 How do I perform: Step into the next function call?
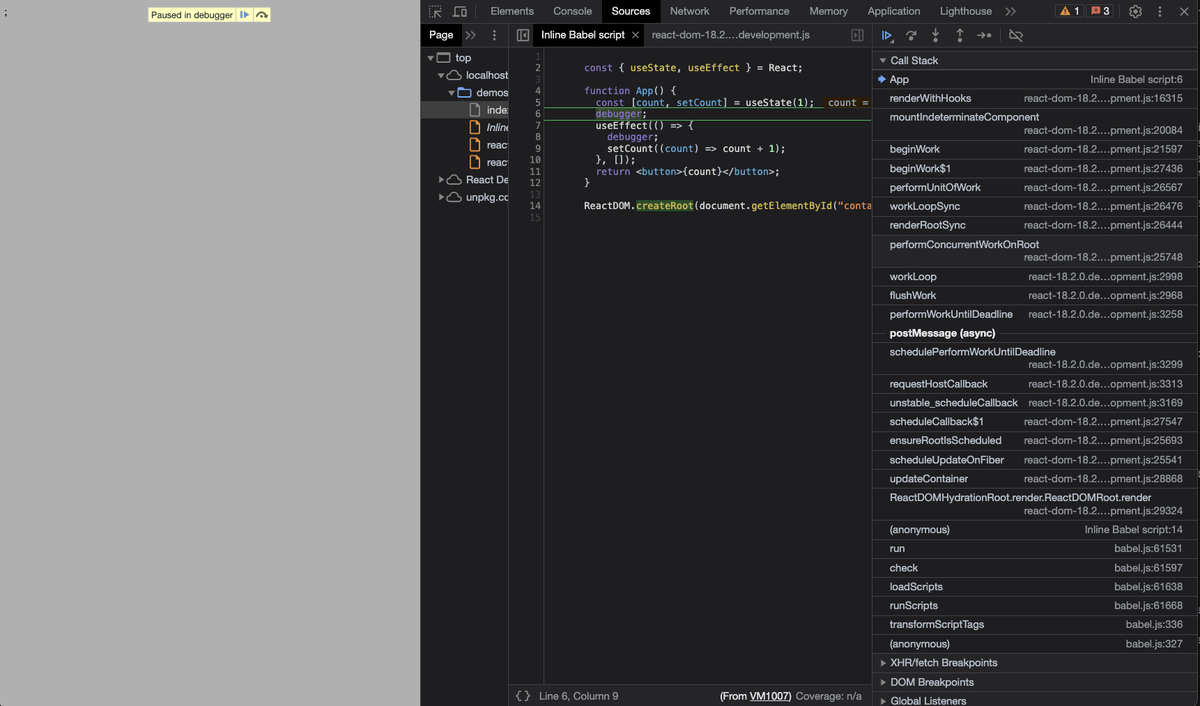pos(935,35)
